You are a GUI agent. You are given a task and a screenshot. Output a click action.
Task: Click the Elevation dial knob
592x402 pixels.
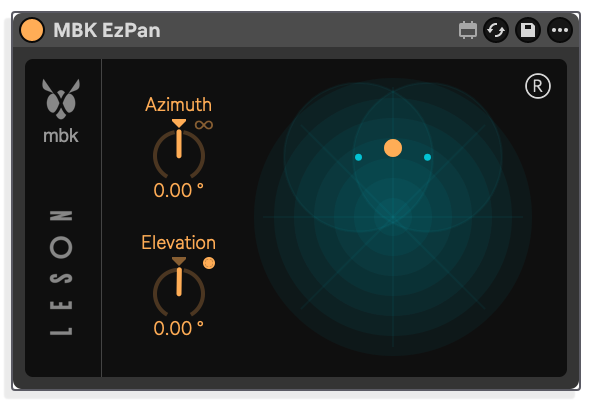179,291
